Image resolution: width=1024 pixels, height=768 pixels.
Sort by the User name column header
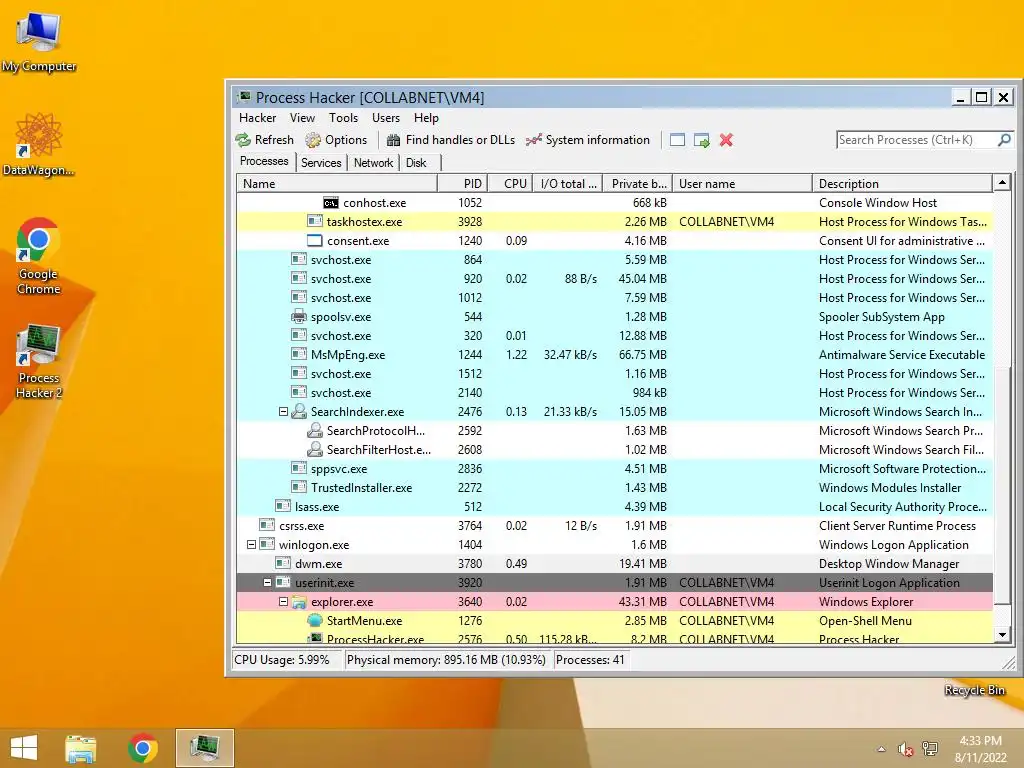[743, 184]
